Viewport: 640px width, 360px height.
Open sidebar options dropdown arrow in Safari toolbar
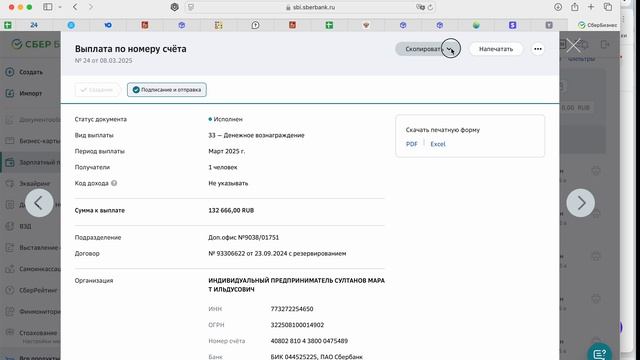tap(60, 7)
